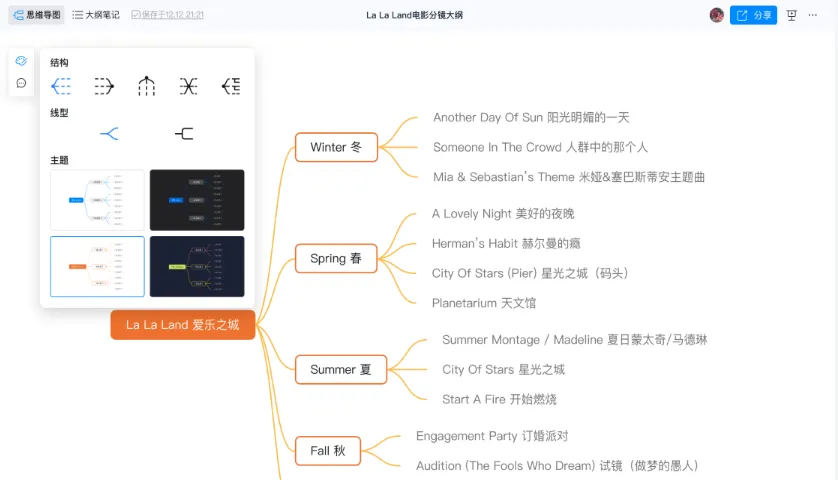Choose the two-sided butterfly structure layout
838x480 pixels.
coord(189,86)
